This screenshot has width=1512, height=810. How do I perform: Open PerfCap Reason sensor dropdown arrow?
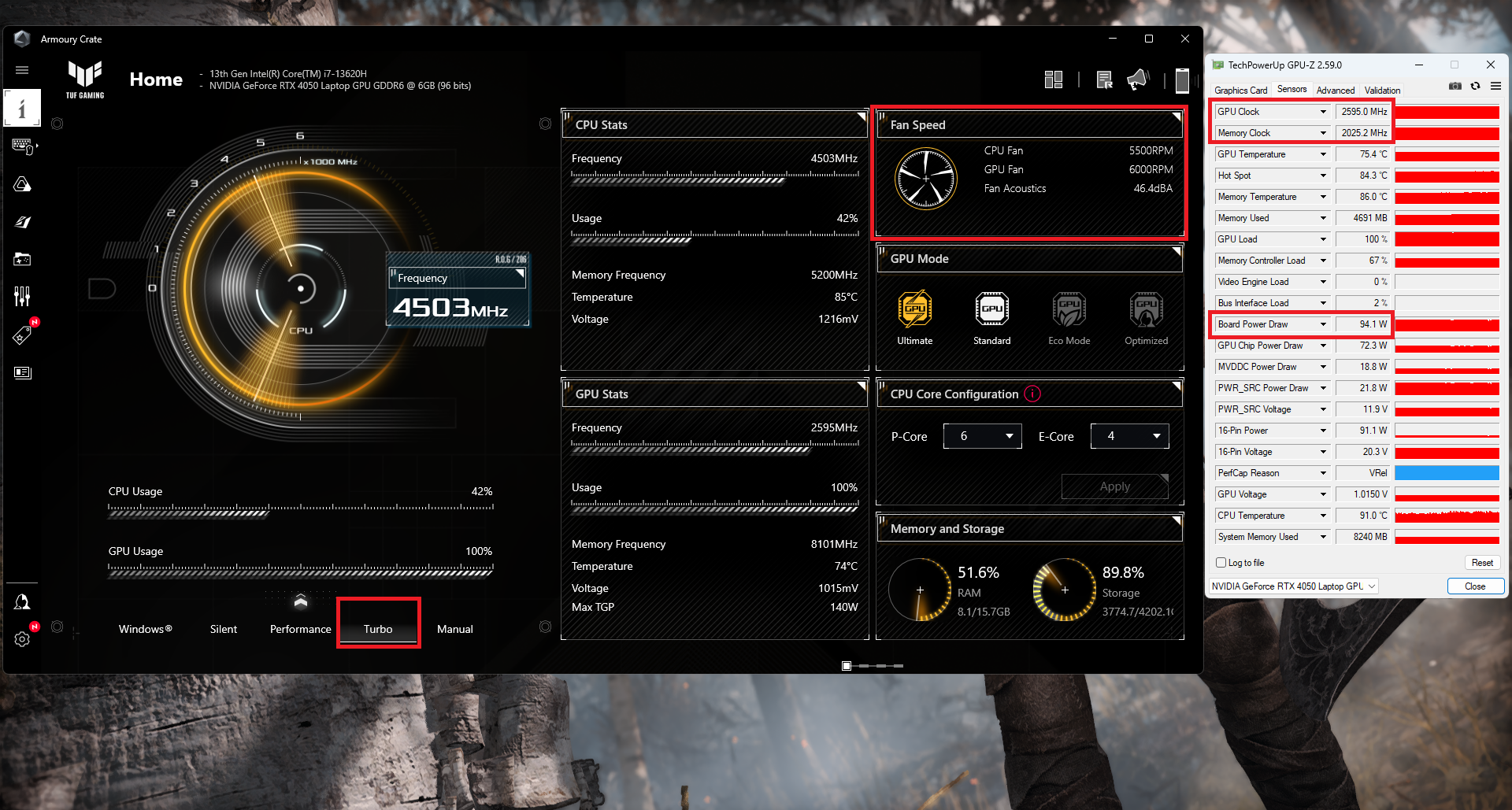tap(1323, 473)
